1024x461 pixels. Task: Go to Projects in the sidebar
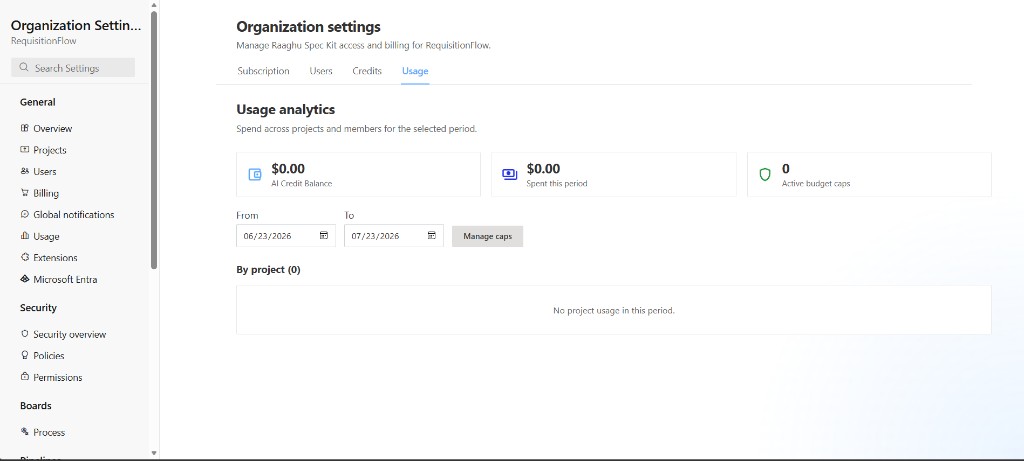50,150
